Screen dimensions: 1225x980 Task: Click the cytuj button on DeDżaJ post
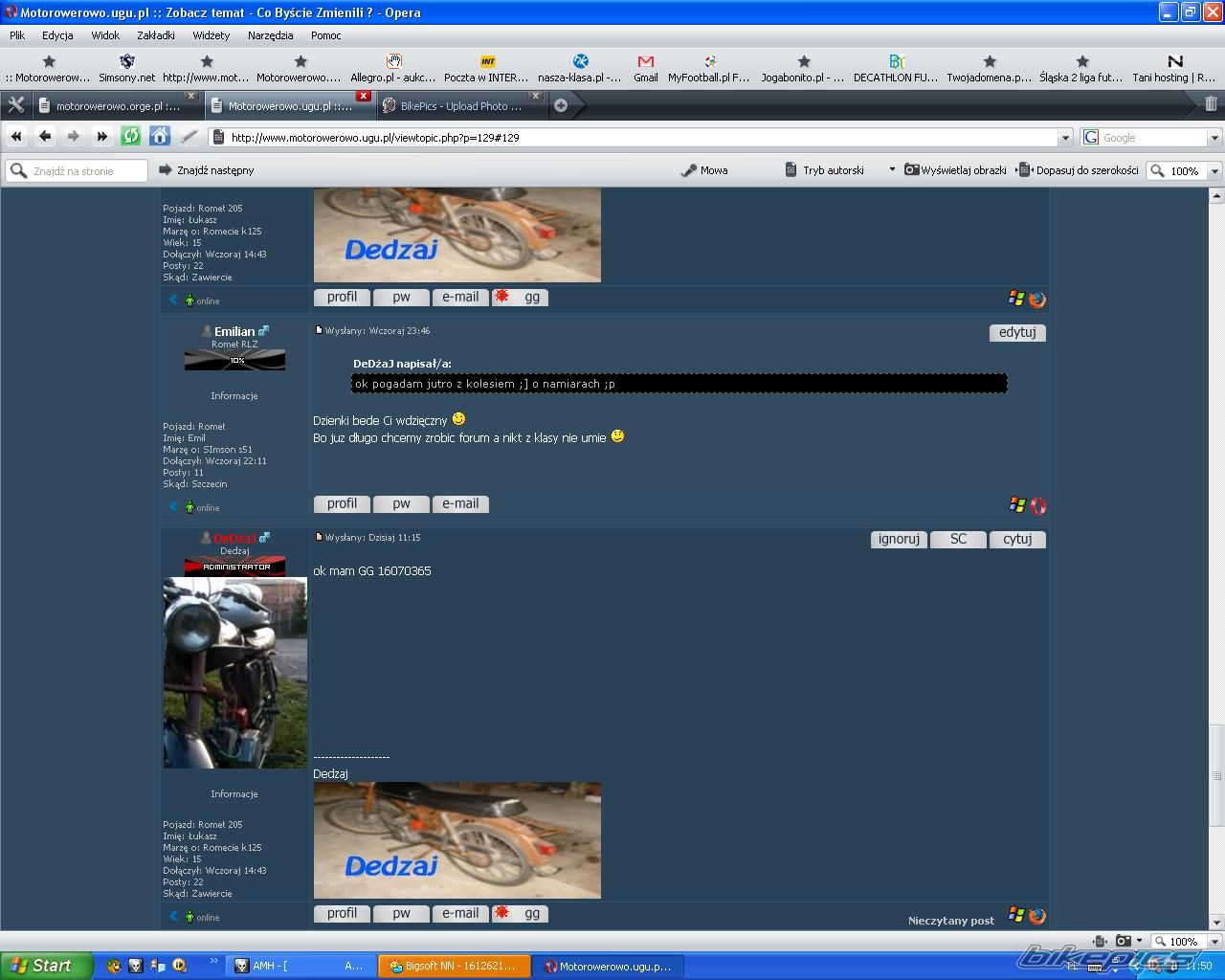pyautogui.click(x=1016, y=540)
